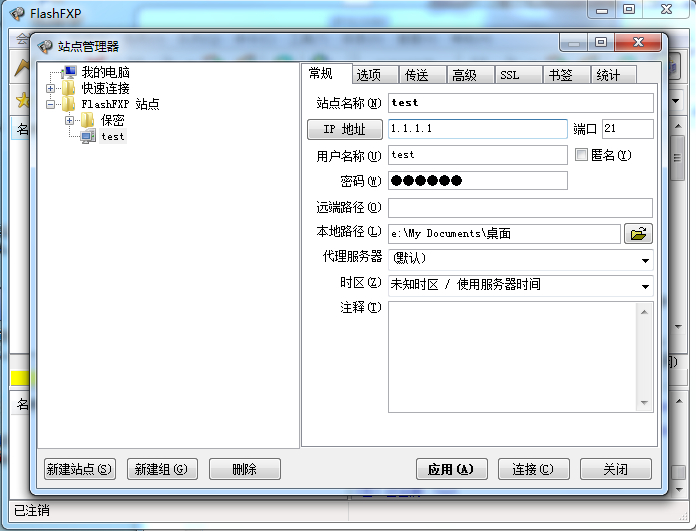Select the 我的电脑 computer icon in tree
Viewport: 696px width, 531px height.
click(69, 73)
